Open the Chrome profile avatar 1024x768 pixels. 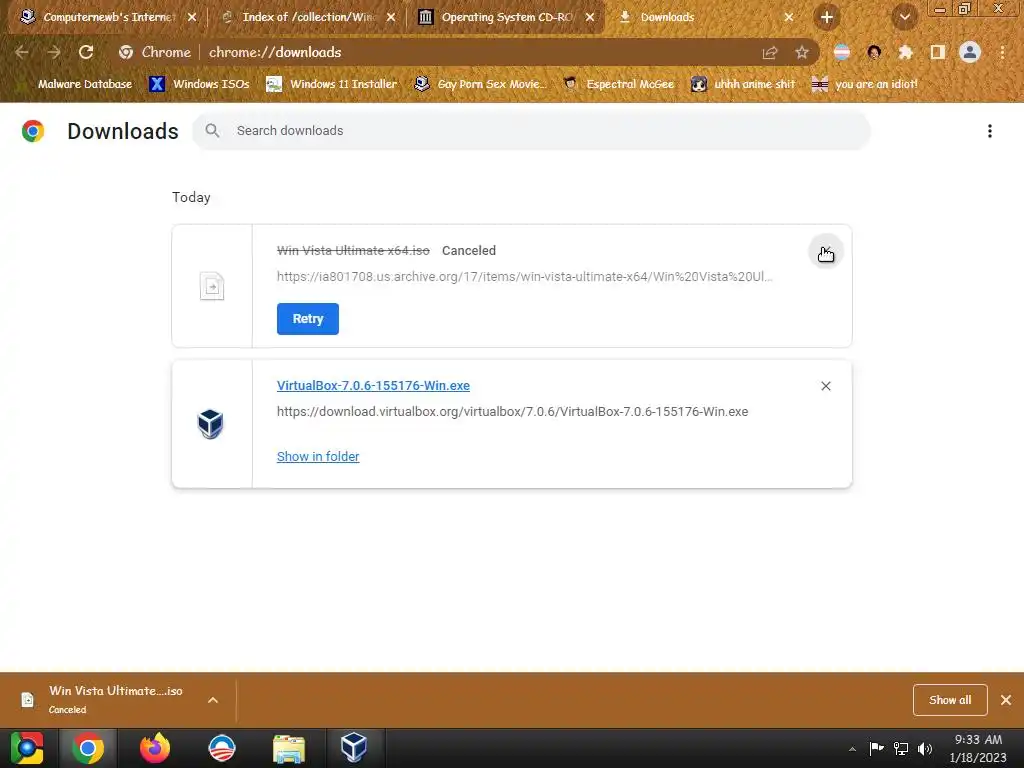click(x=970, y=52)
